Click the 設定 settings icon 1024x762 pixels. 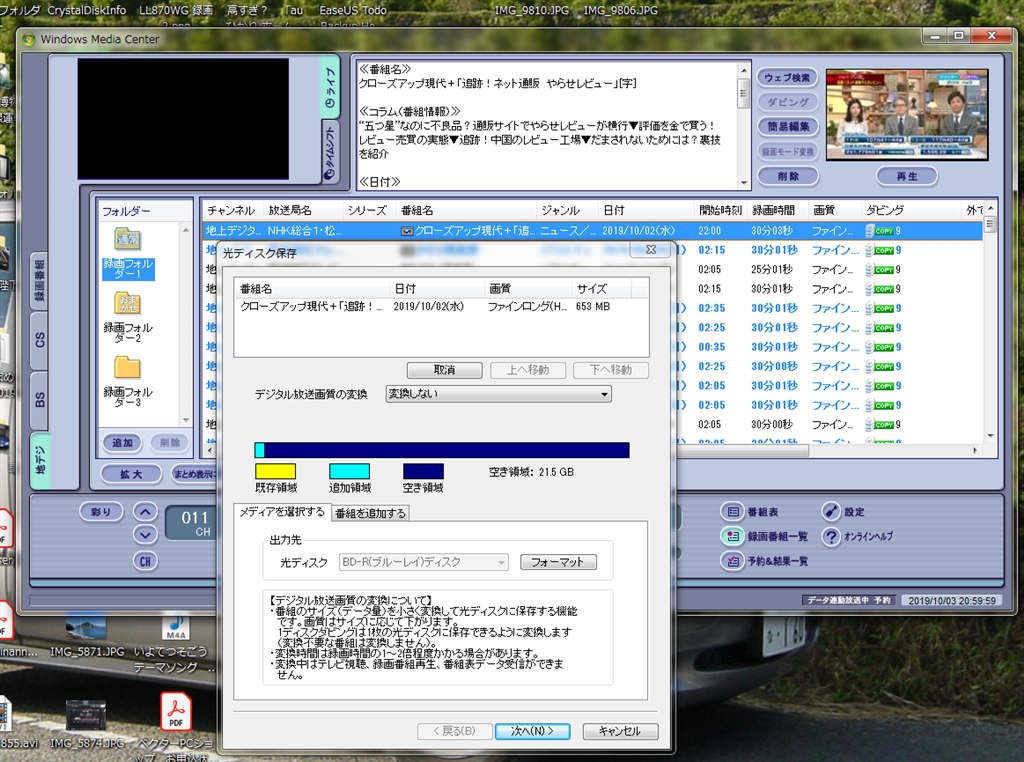(832, 511)
